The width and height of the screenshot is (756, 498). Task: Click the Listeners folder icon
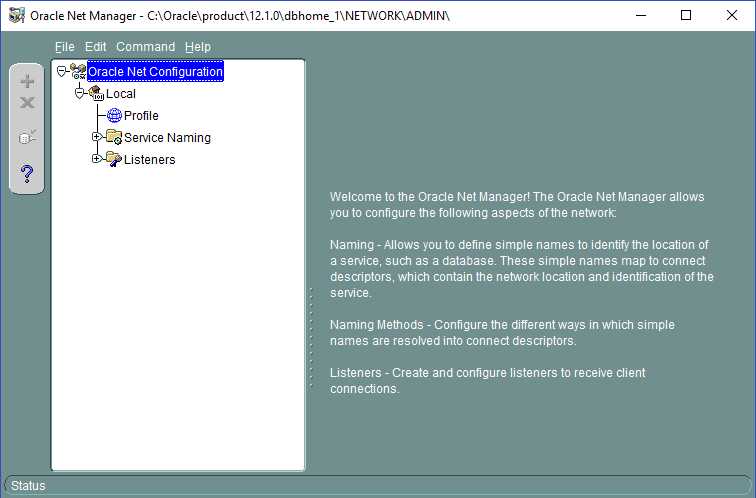coord(114,159)
